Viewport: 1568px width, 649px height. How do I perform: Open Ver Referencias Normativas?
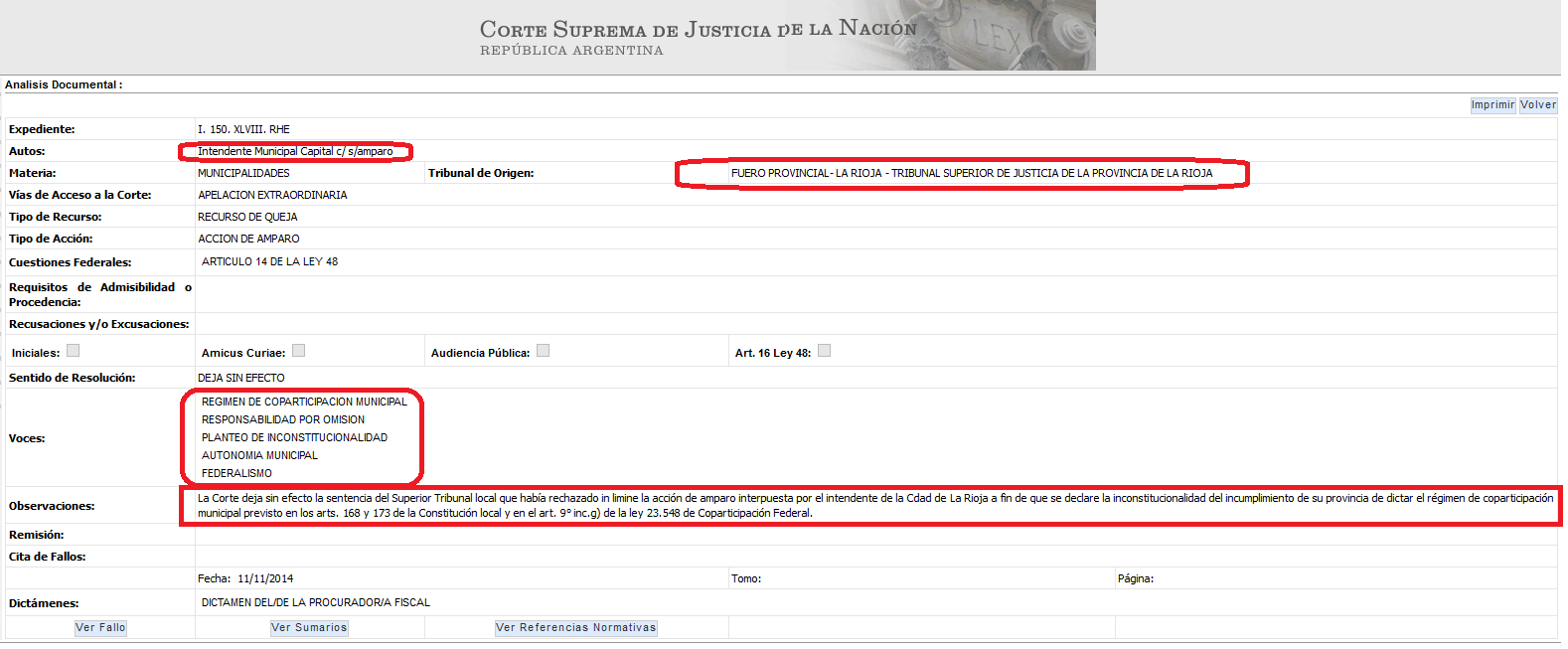(x=575, y=628)
